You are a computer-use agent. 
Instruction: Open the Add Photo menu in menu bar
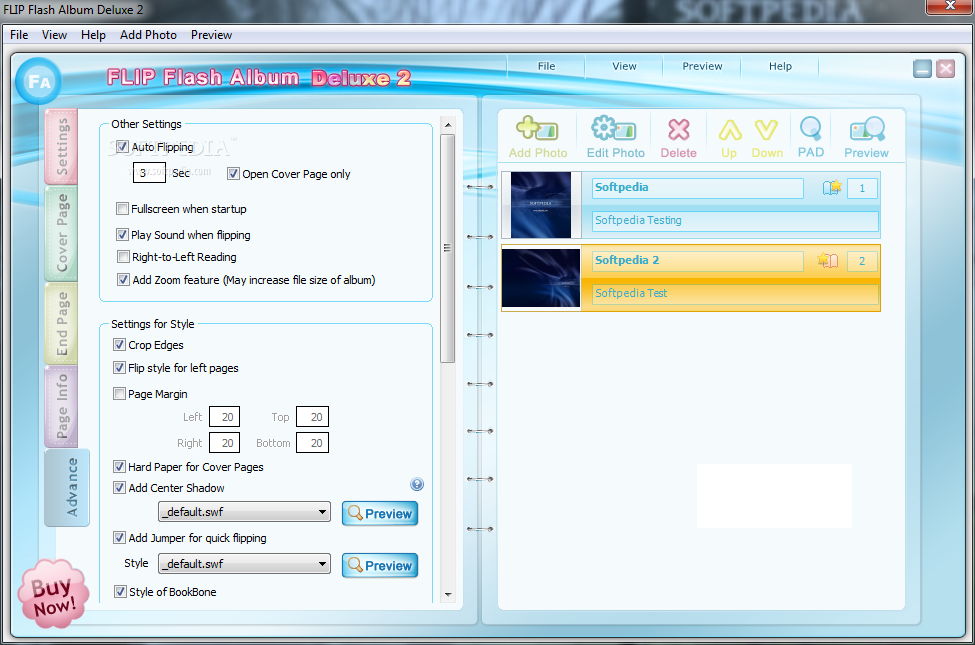[148, 35]
